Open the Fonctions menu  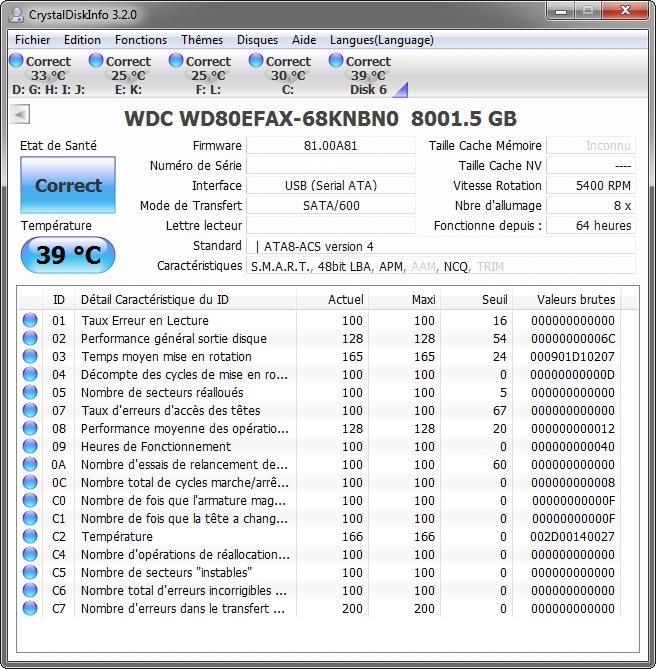click(x=141, y=40)
